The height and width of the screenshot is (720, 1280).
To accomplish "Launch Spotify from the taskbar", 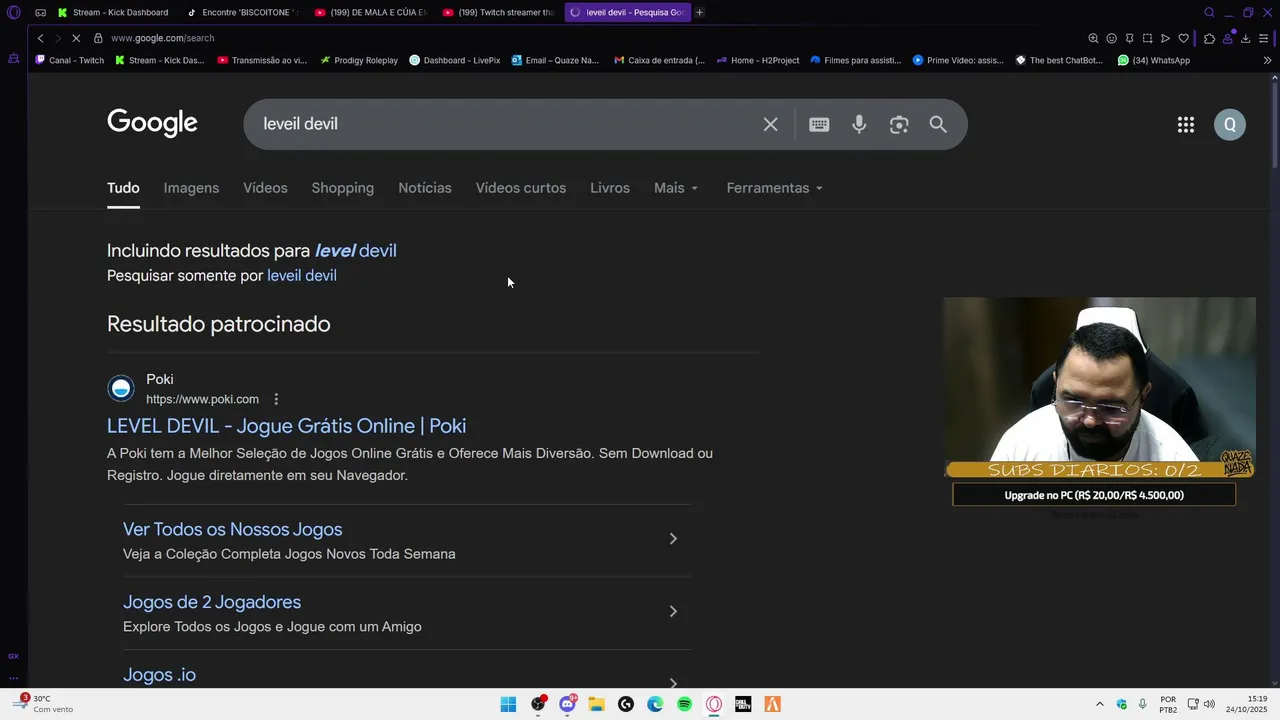I will tap(684, 704).
